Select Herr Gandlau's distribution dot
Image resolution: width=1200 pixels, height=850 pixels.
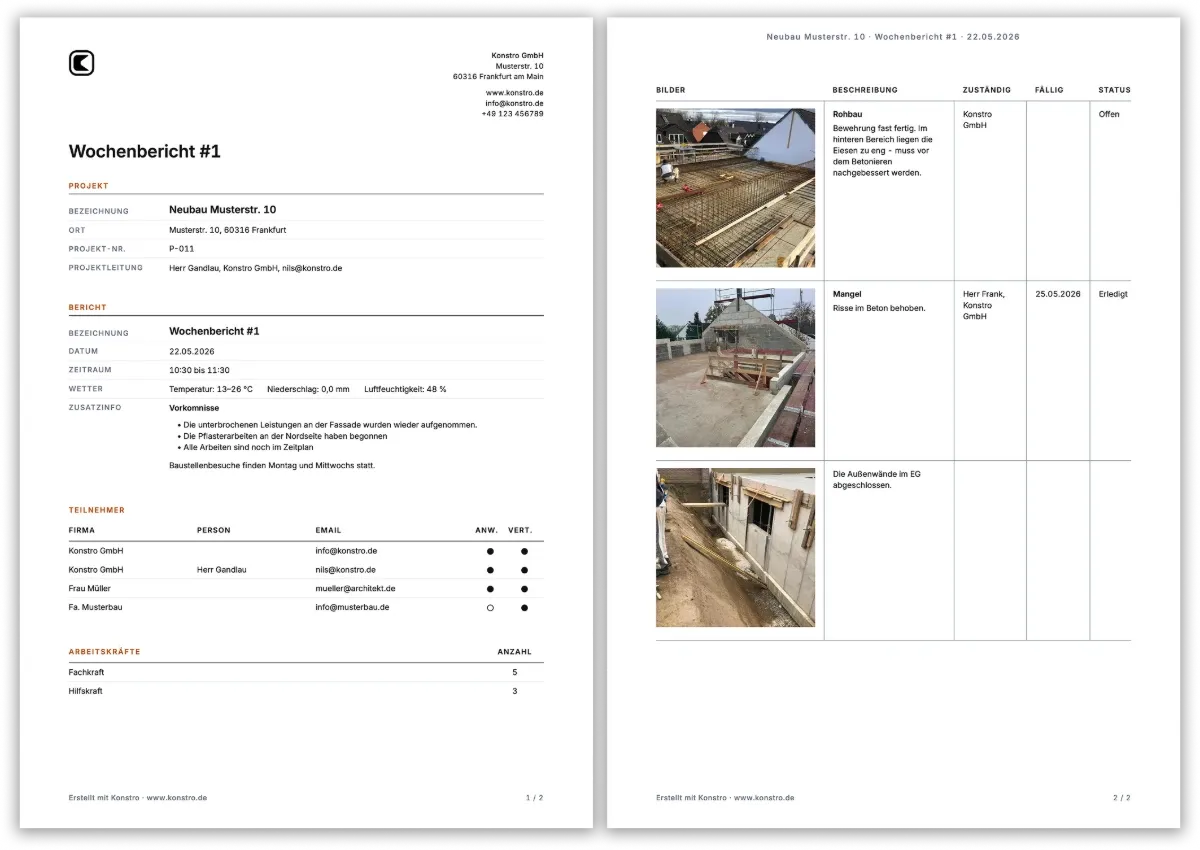[524, 570]
